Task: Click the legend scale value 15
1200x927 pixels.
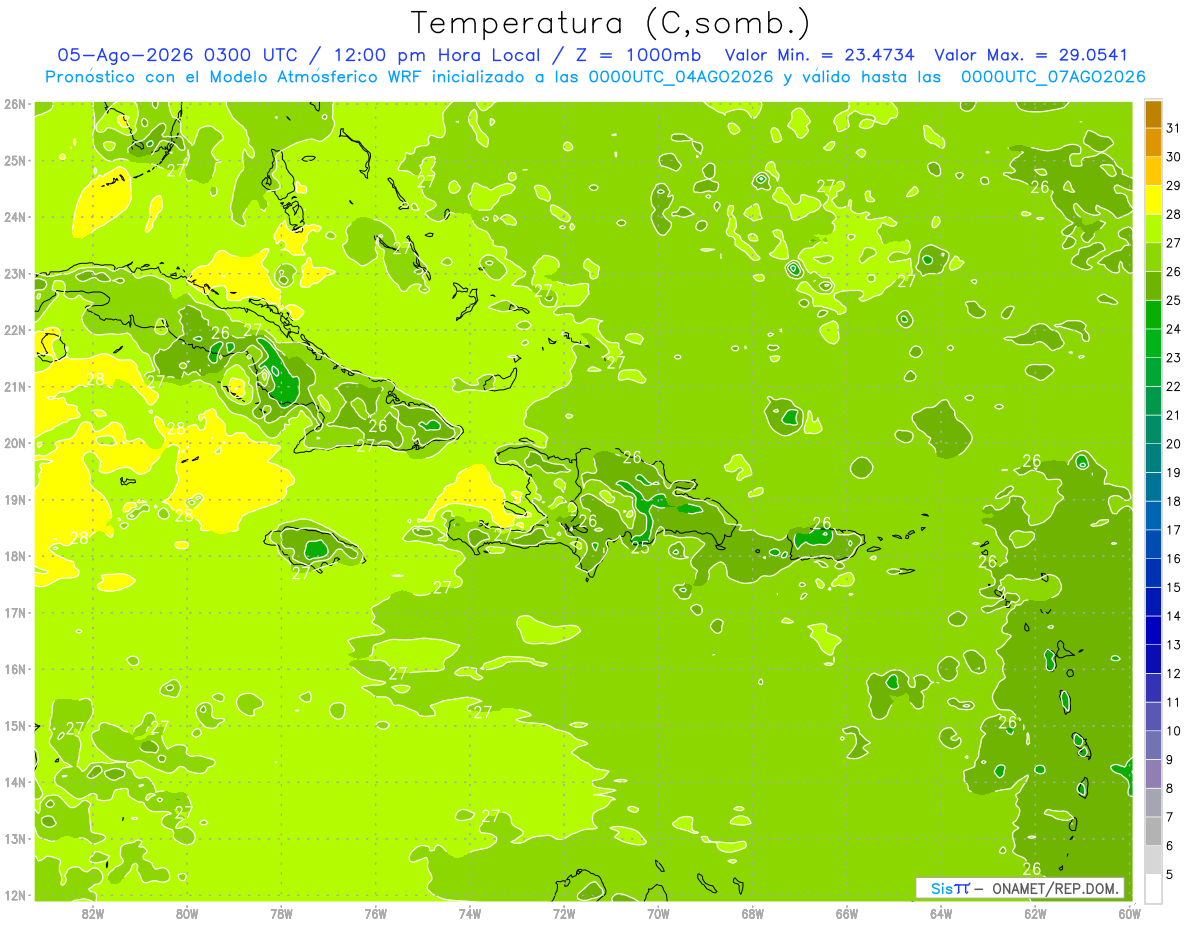Action: [1173, 587]
